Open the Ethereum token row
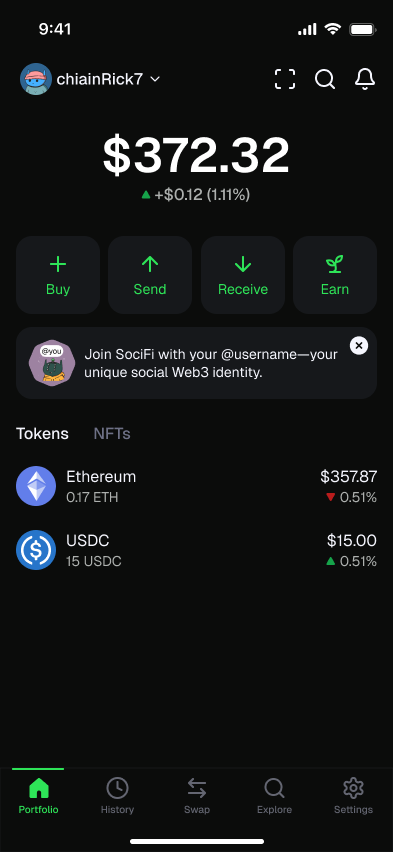 pos(196,486)
